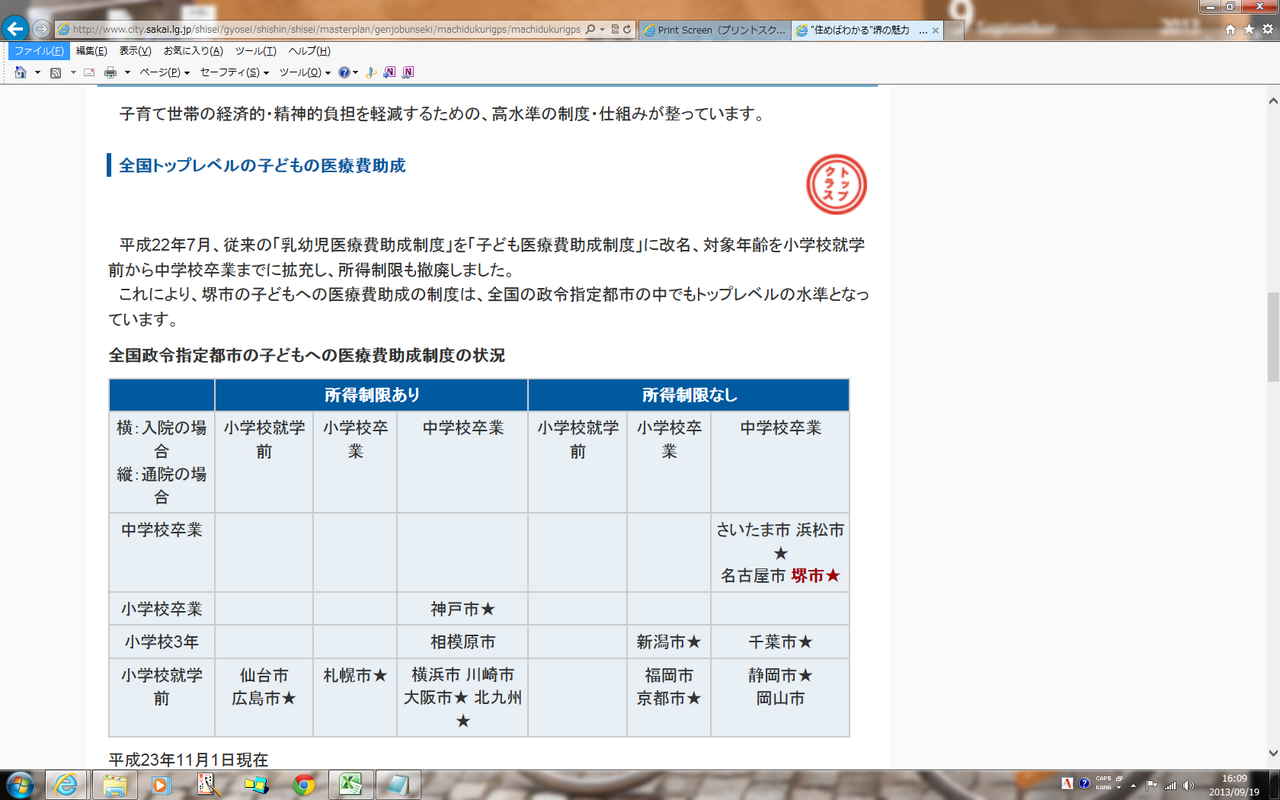Open the セーフティ(S) dropdown
This screenshot has width=1280, height=800.
(235, 72)
